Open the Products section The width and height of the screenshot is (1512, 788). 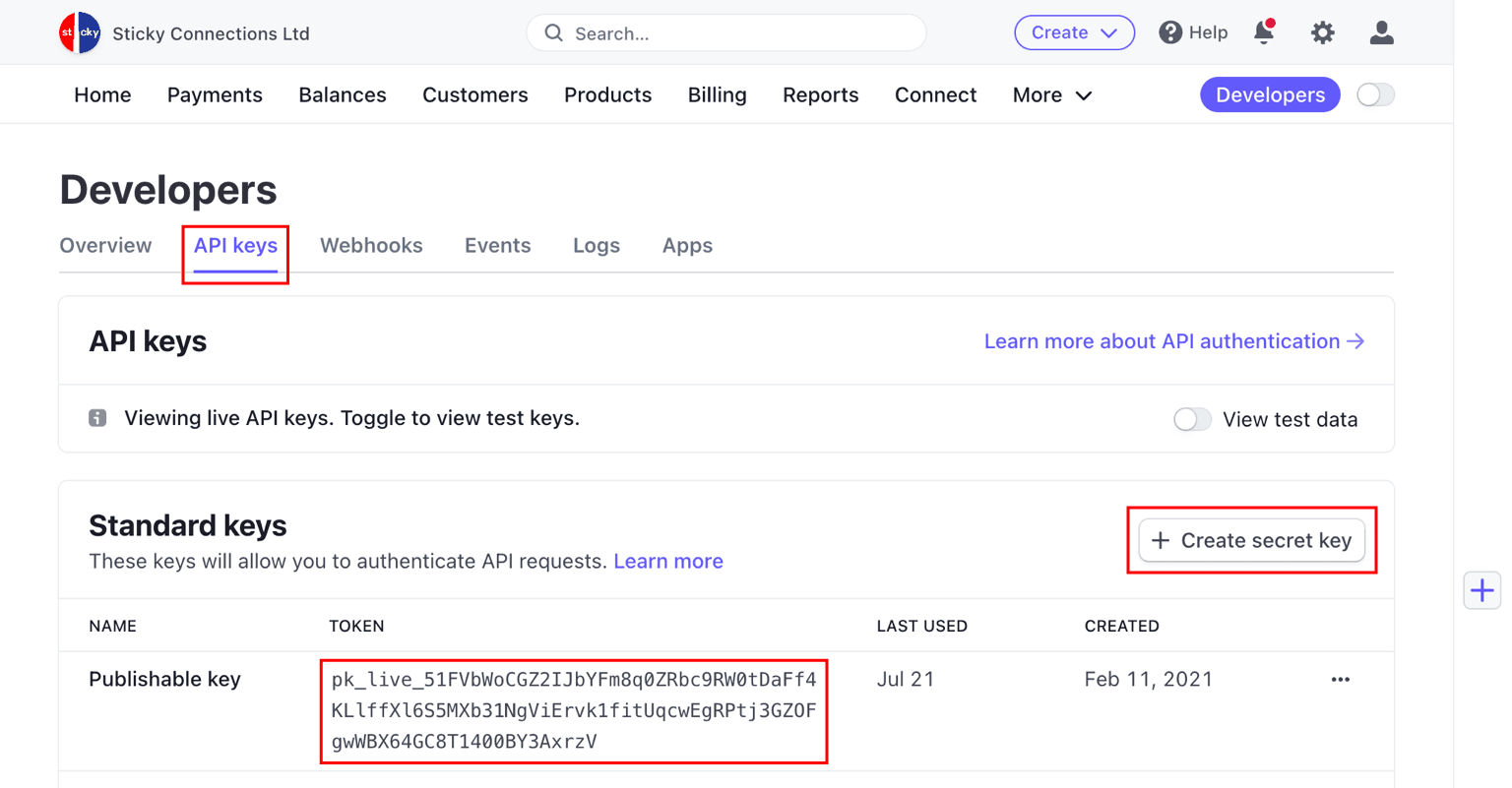click(x=607, y=95)
